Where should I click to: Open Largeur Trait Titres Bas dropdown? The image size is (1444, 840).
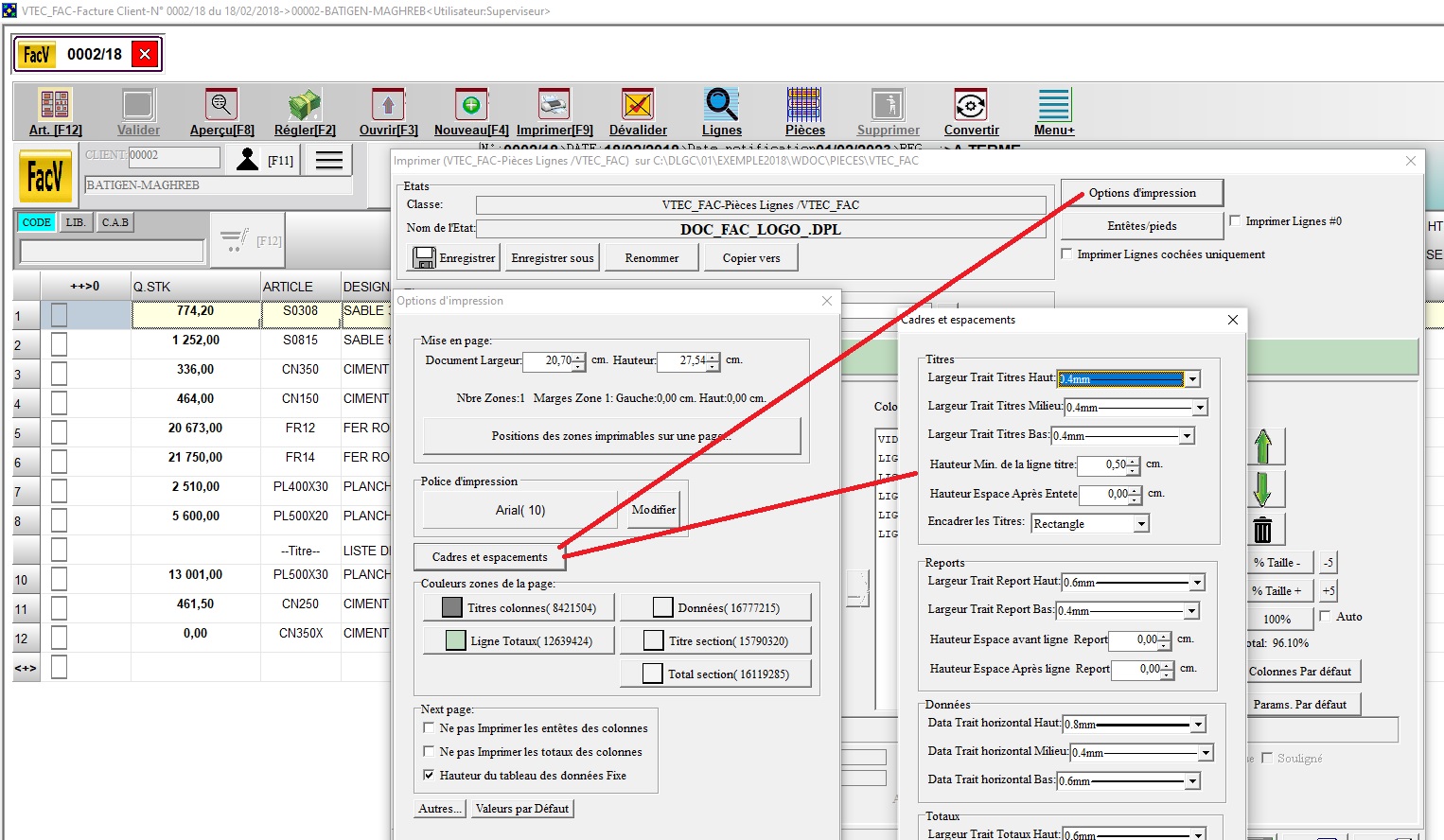1187,435
